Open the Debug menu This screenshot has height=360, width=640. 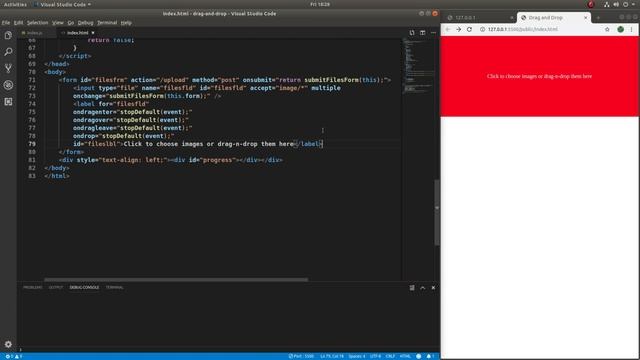(x=85, y=23)
